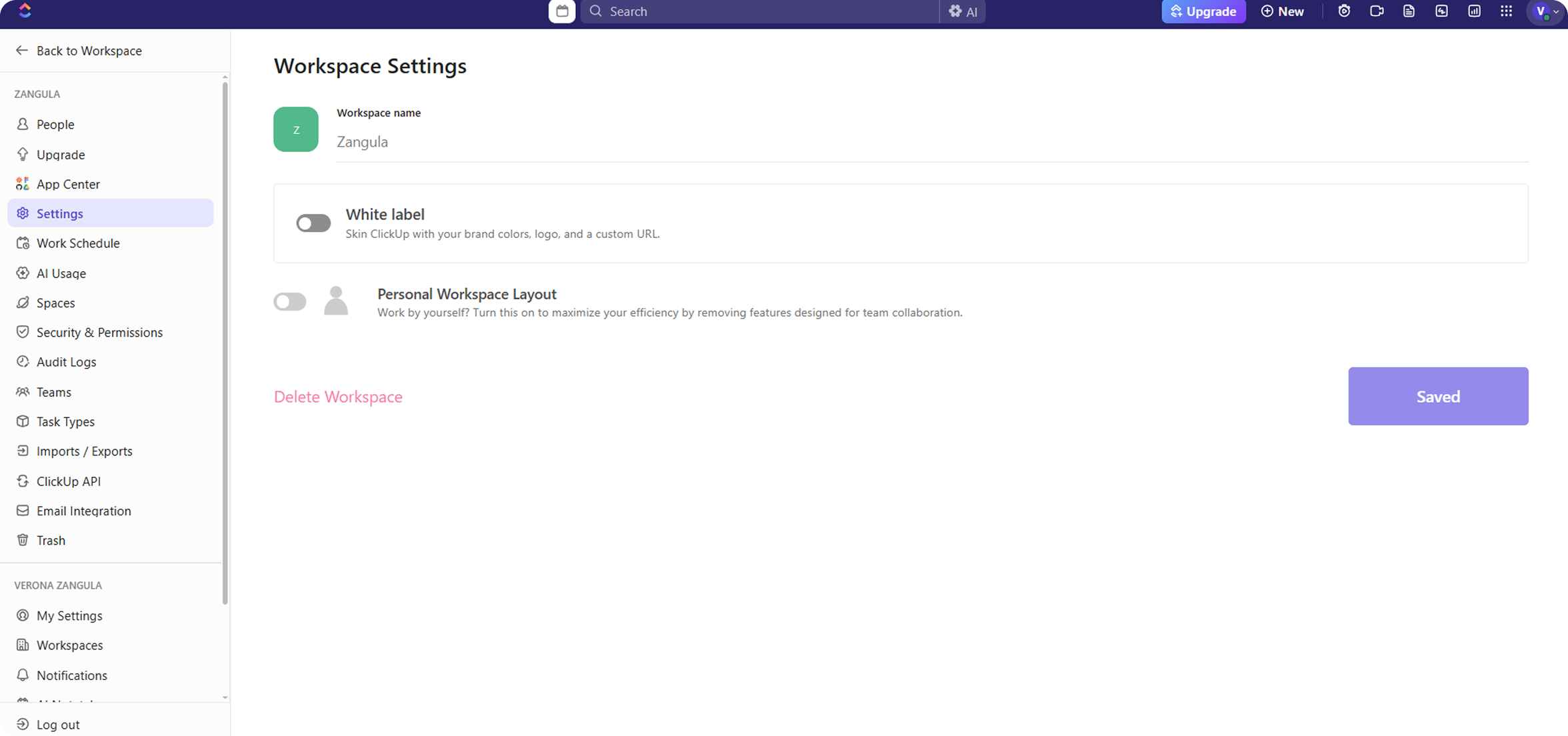Viewport: 1568px width, 736px height.
Task: Click the Saved button
Action: [1438, 396]
